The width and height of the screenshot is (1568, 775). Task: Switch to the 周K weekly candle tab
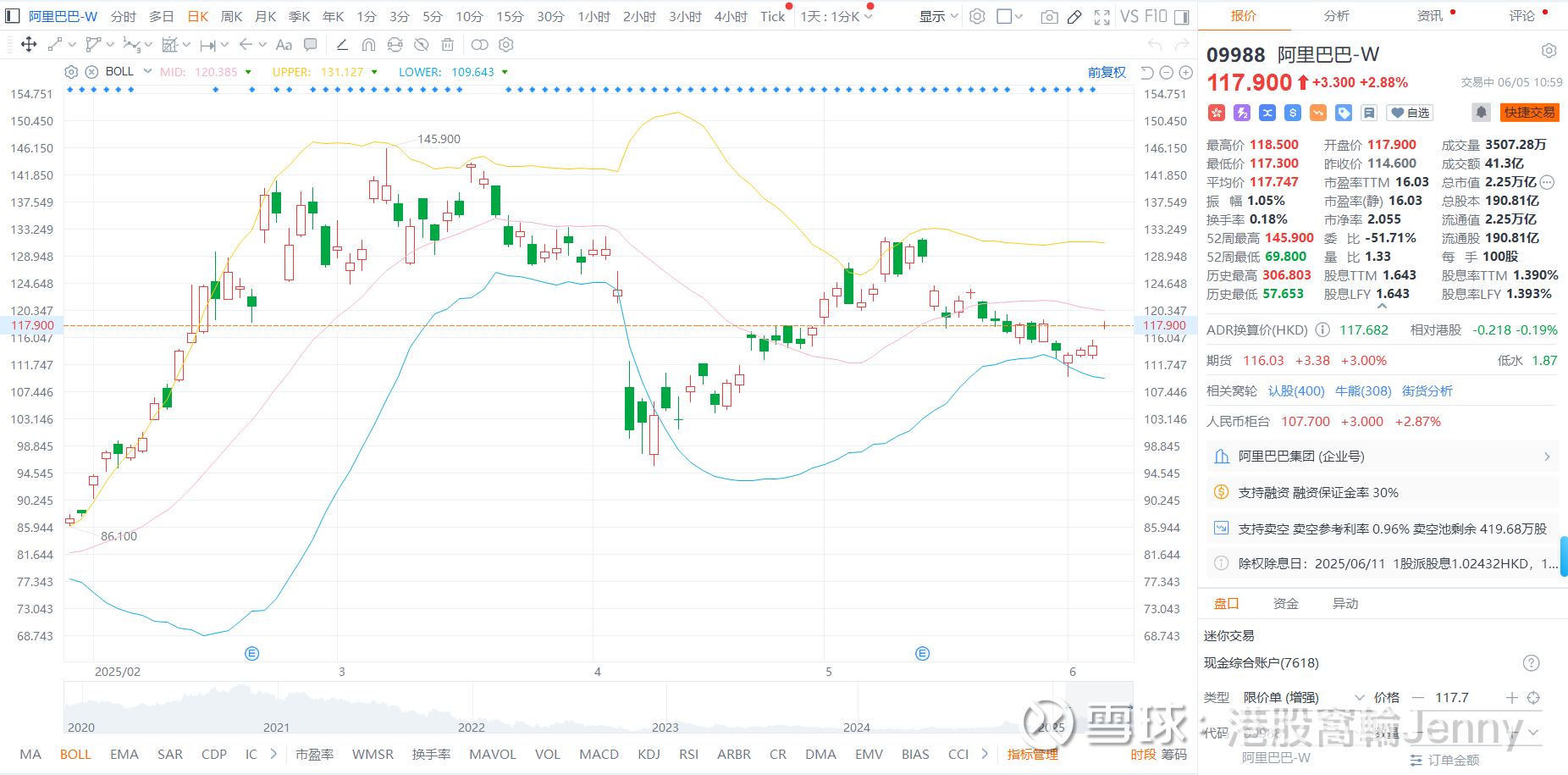point(230,15)
